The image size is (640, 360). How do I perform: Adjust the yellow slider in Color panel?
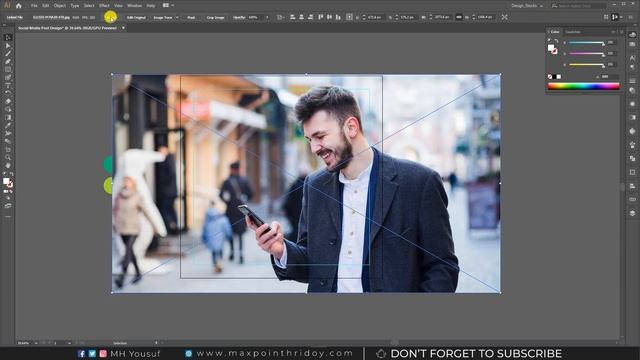coord(587,65)
